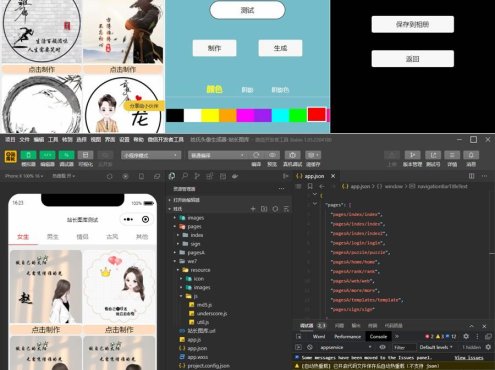Screen dimensions: 495x370
Task: Switch to Console devtools tab
Action: pyautogui.click(x=378, y=336)
